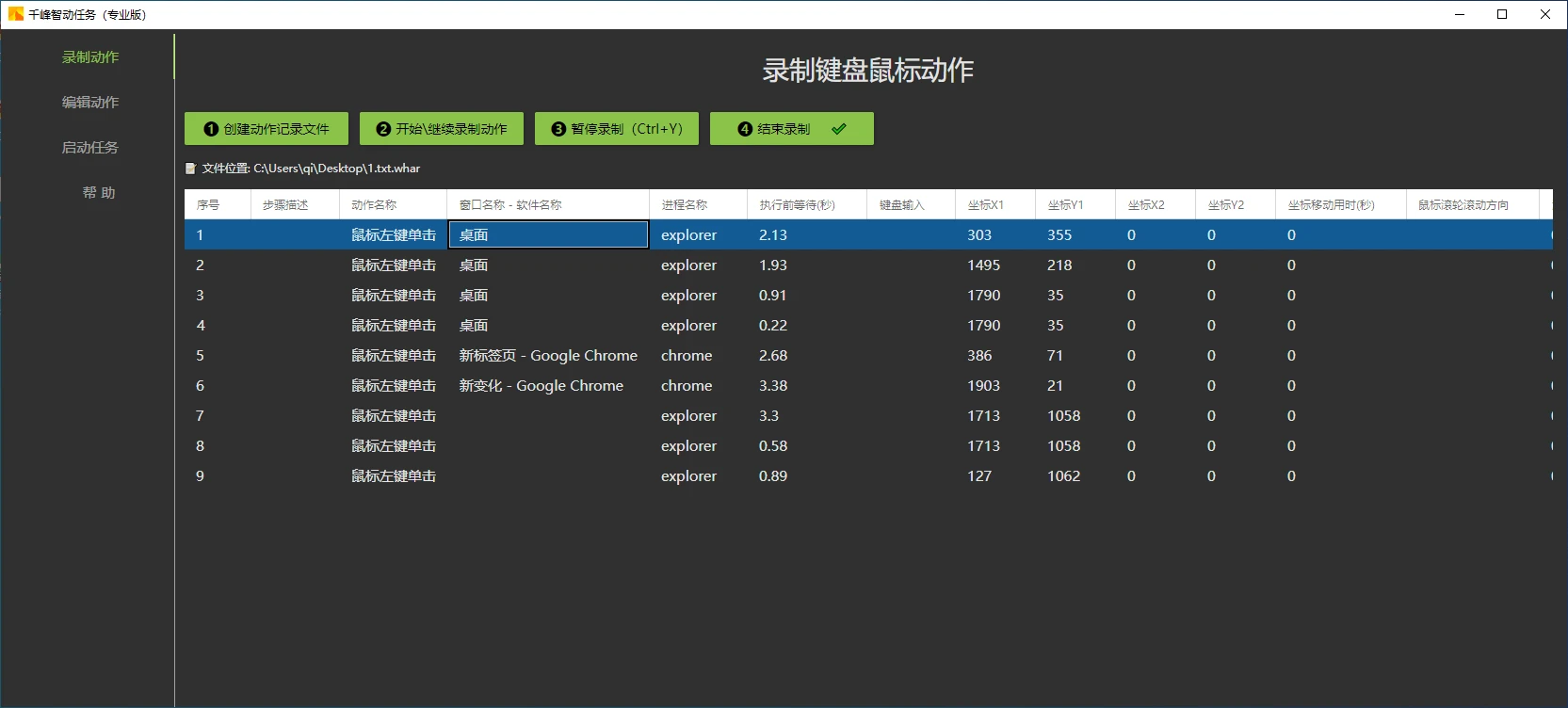Click the numbered 1 icon for creating record file

[x=211, y=129]
